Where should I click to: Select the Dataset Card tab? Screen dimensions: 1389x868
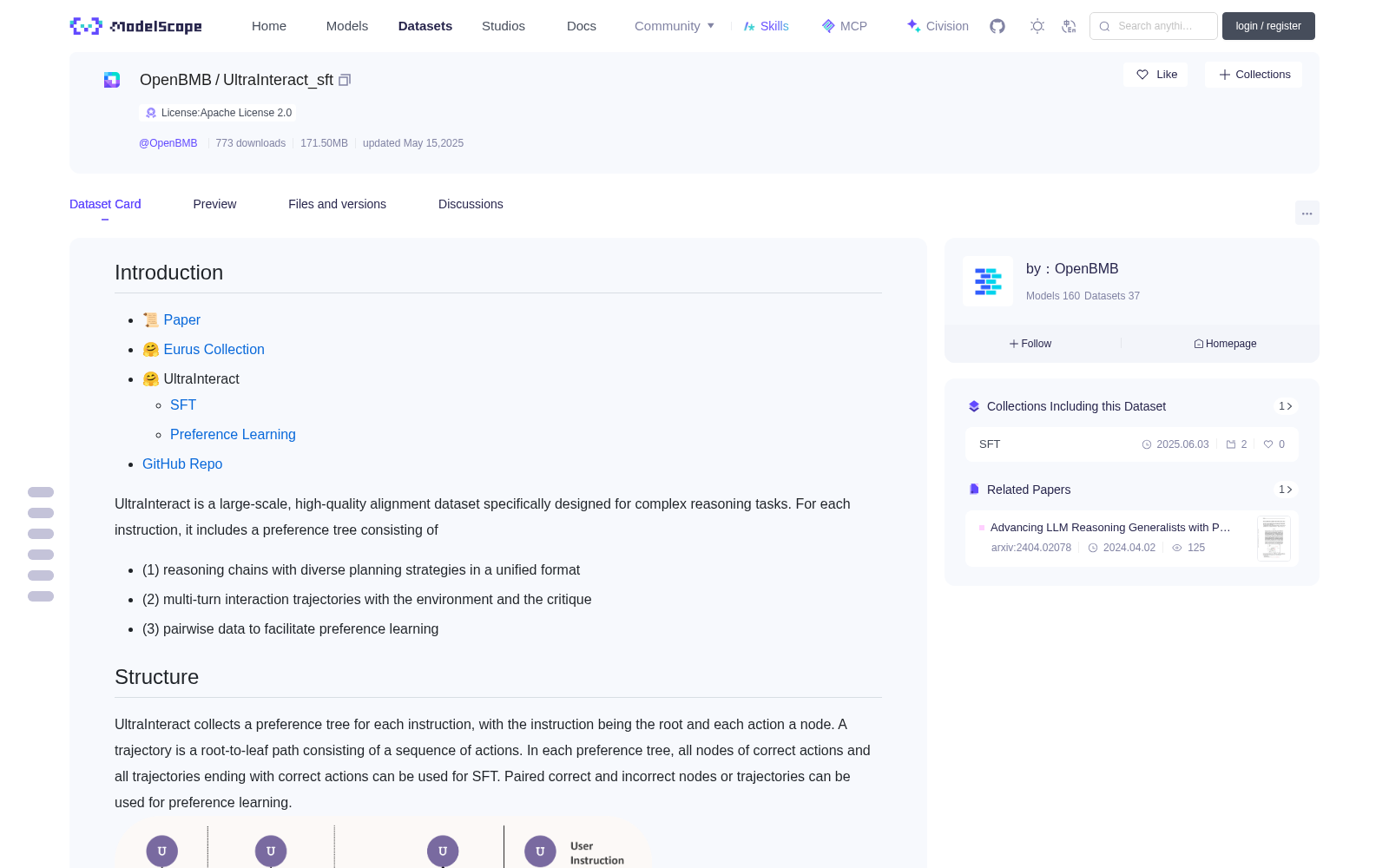tap(105, 204)
